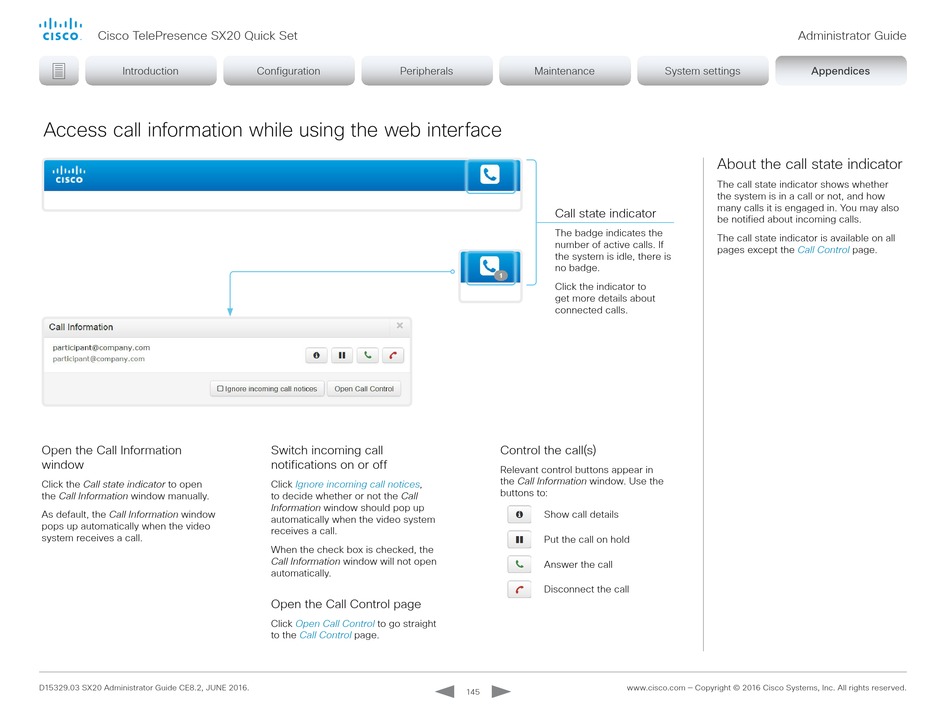Click the 'Administrator Guide' header text

(852, 36)
